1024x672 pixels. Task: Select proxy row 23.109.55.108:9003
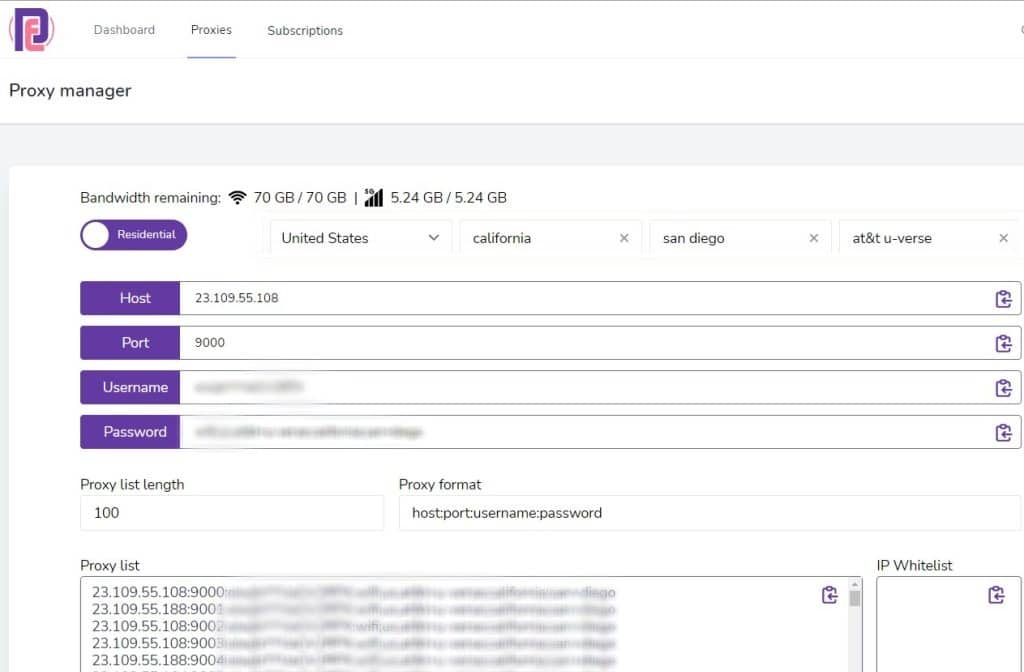353,643
